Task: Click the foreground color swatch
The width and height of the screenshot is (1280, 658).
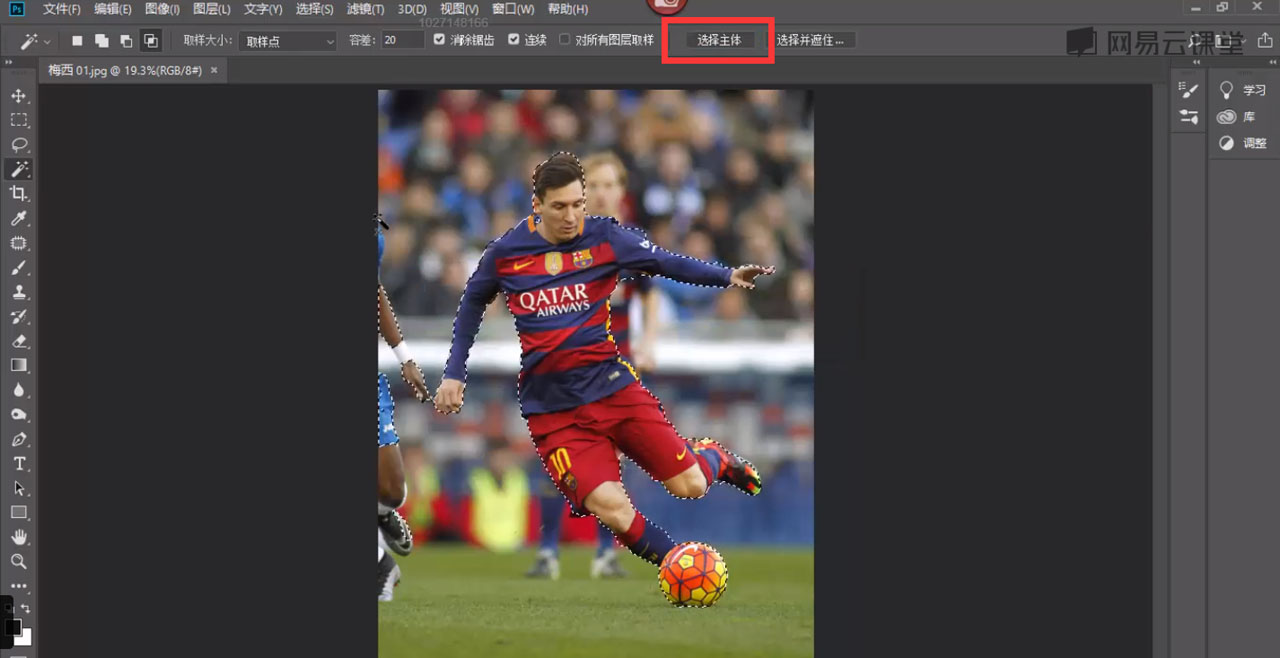Action: pos(12,627)
